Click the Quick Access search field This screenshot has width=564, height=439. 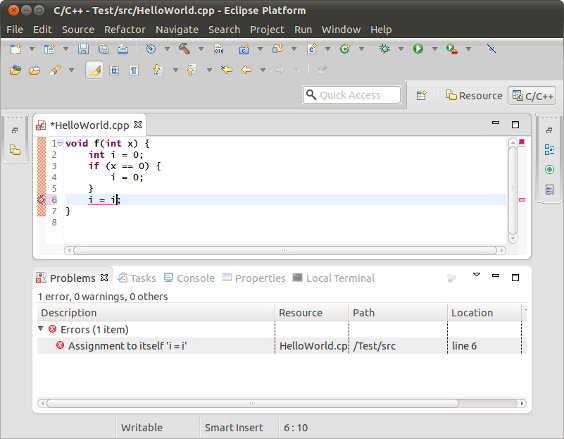352,95
